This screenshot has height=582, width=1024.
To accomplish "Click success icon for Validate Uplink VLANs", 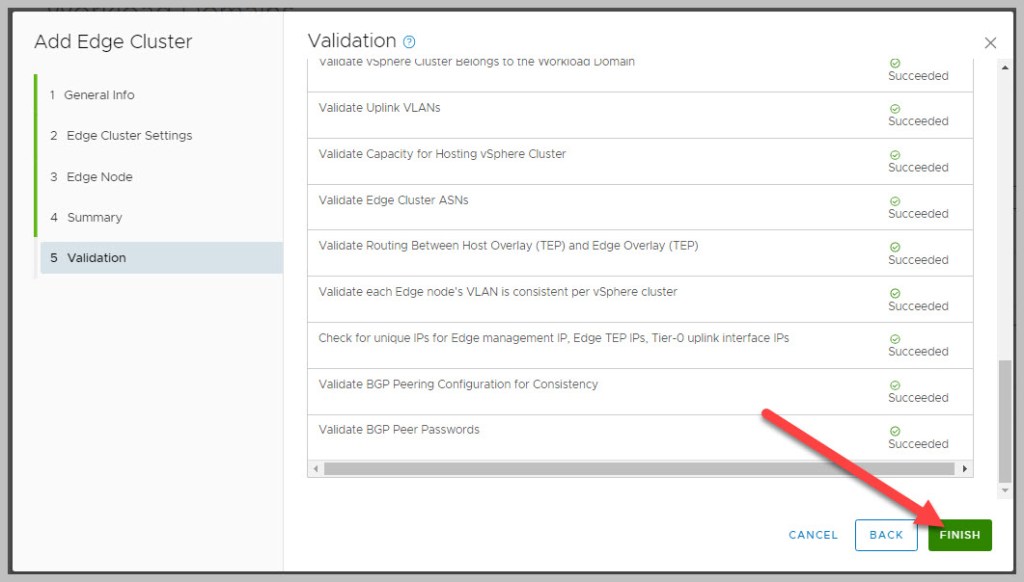I will tap(895, 108).
